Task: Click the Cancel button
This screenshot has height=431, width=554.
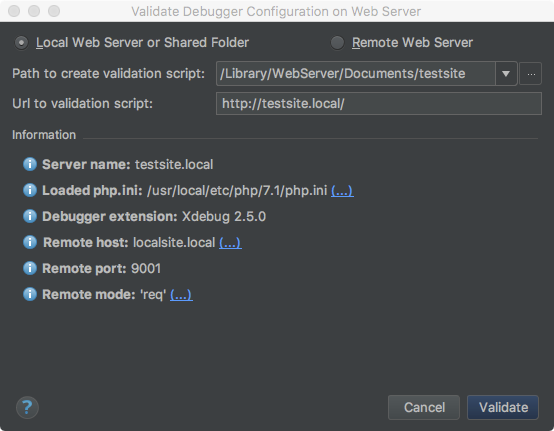Action: point(424,407)
